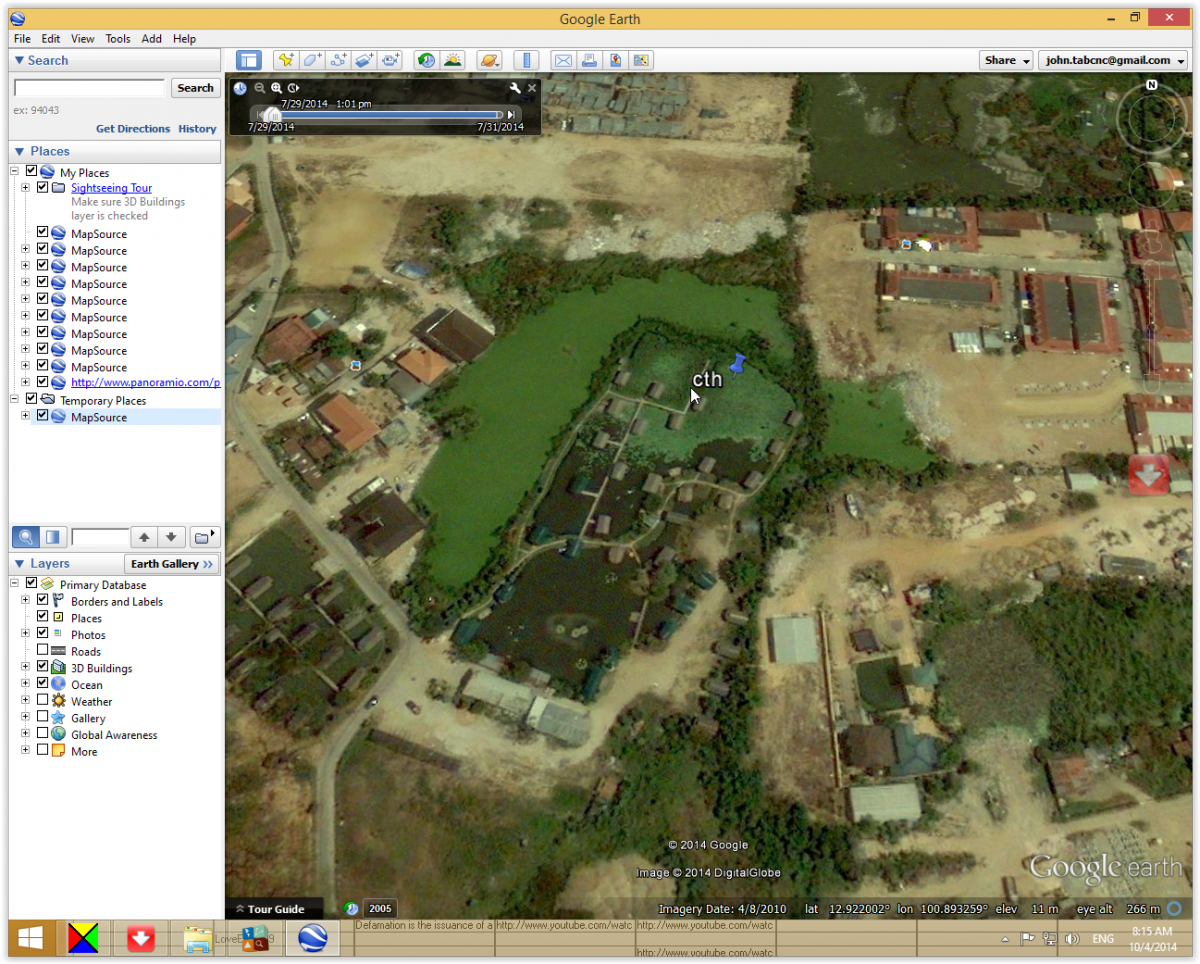Open the Add menu
The height and width of the screenshot is (964, 1200).
[x=152, y=39]
